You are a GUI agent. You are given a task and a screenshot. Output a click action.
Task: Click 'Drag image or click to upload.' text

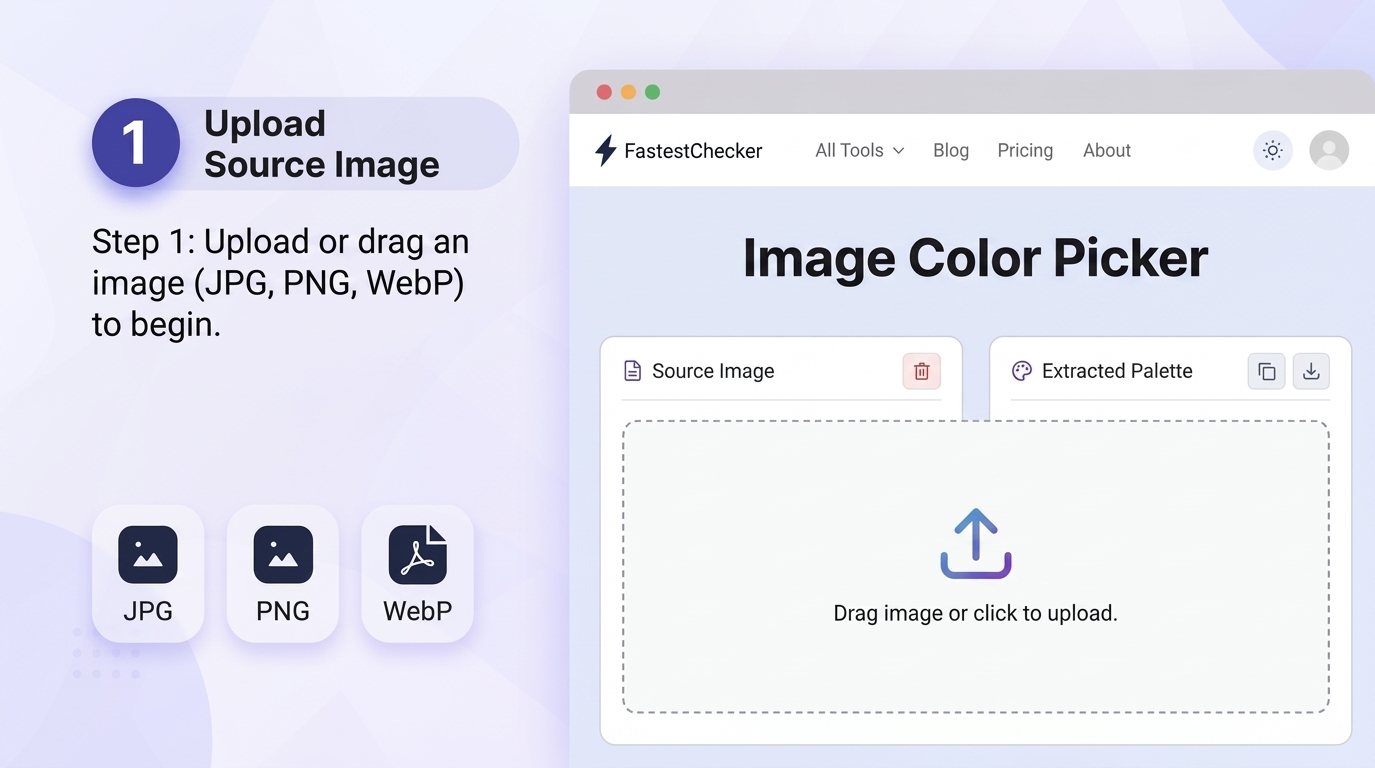click(x=975, y=613)
